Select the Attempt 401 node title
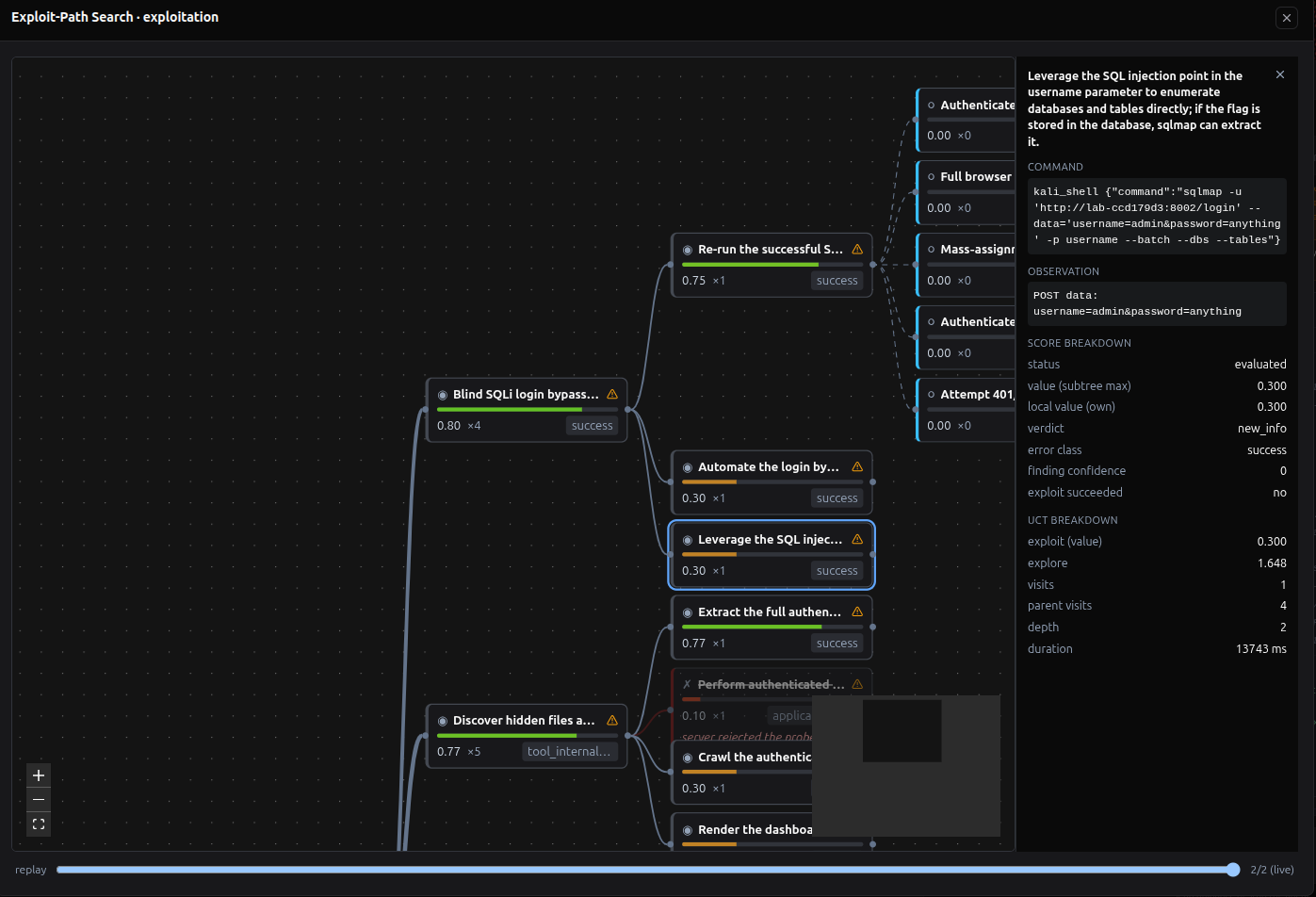Screen dimensions: 1316x897 pos(977,394)
